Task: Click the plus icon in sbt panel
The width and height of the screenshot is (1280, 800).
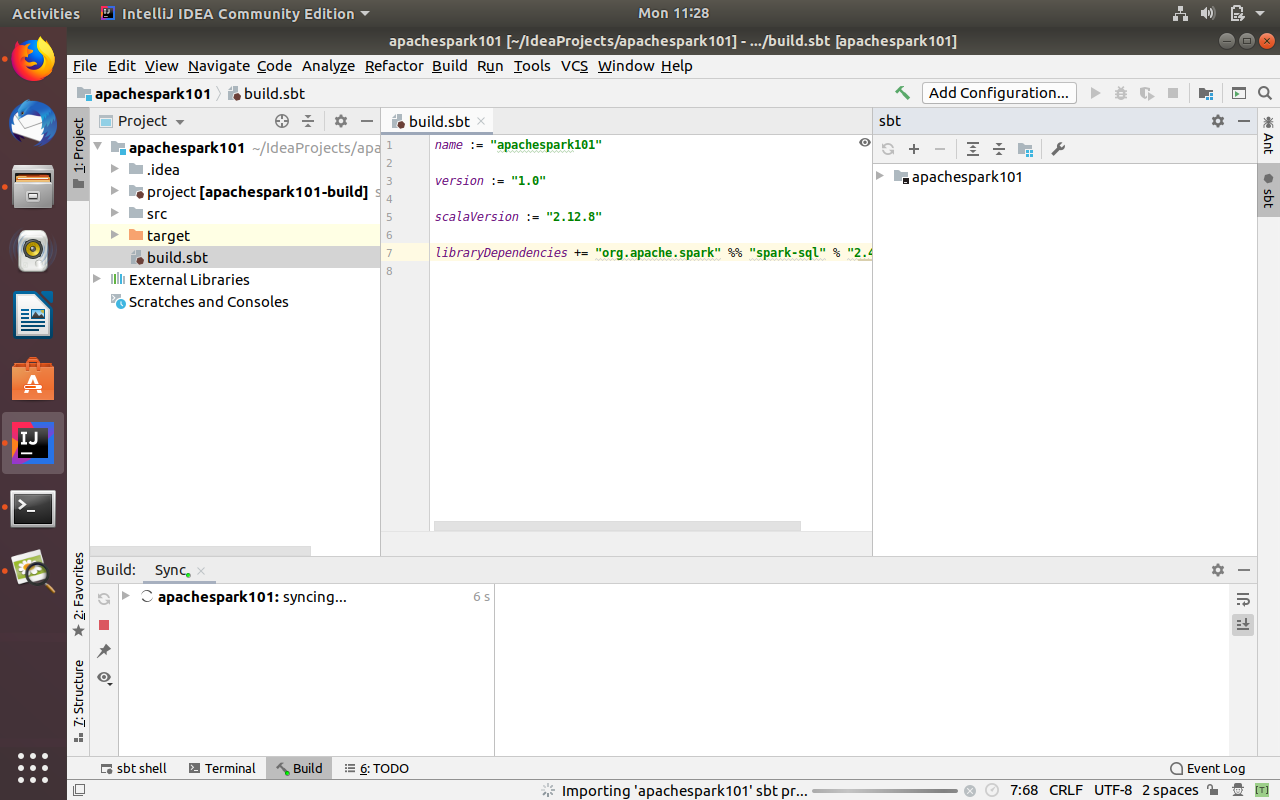Action: [914, 149]
